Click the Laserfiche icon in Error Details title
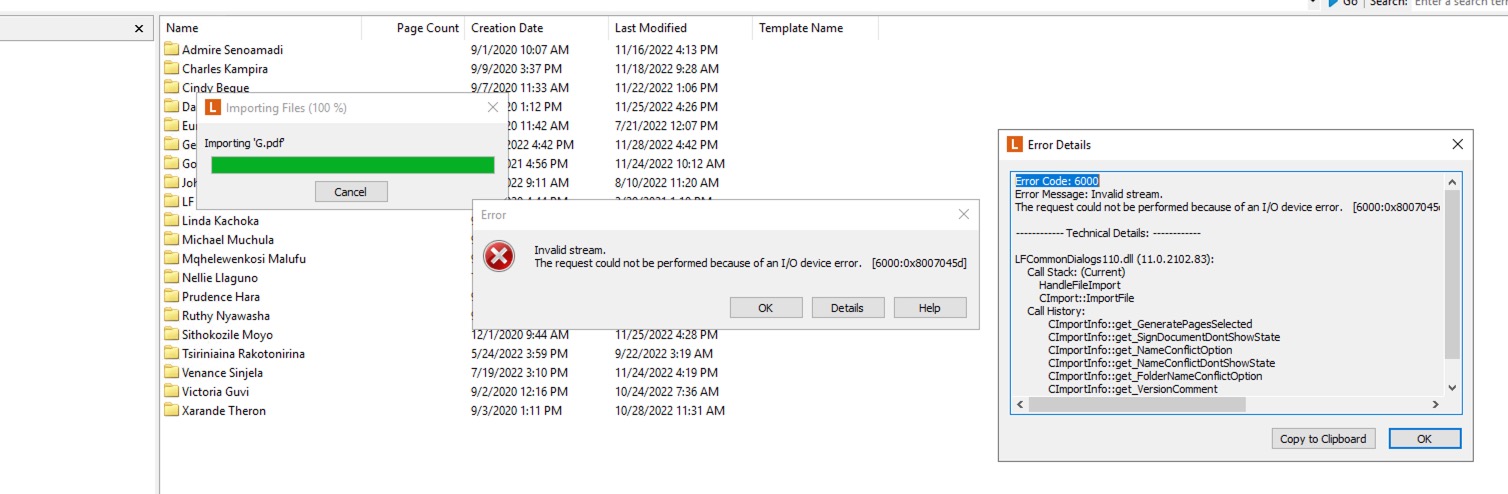Viewport: 1508px width, 494px height. click(1014, 144)
